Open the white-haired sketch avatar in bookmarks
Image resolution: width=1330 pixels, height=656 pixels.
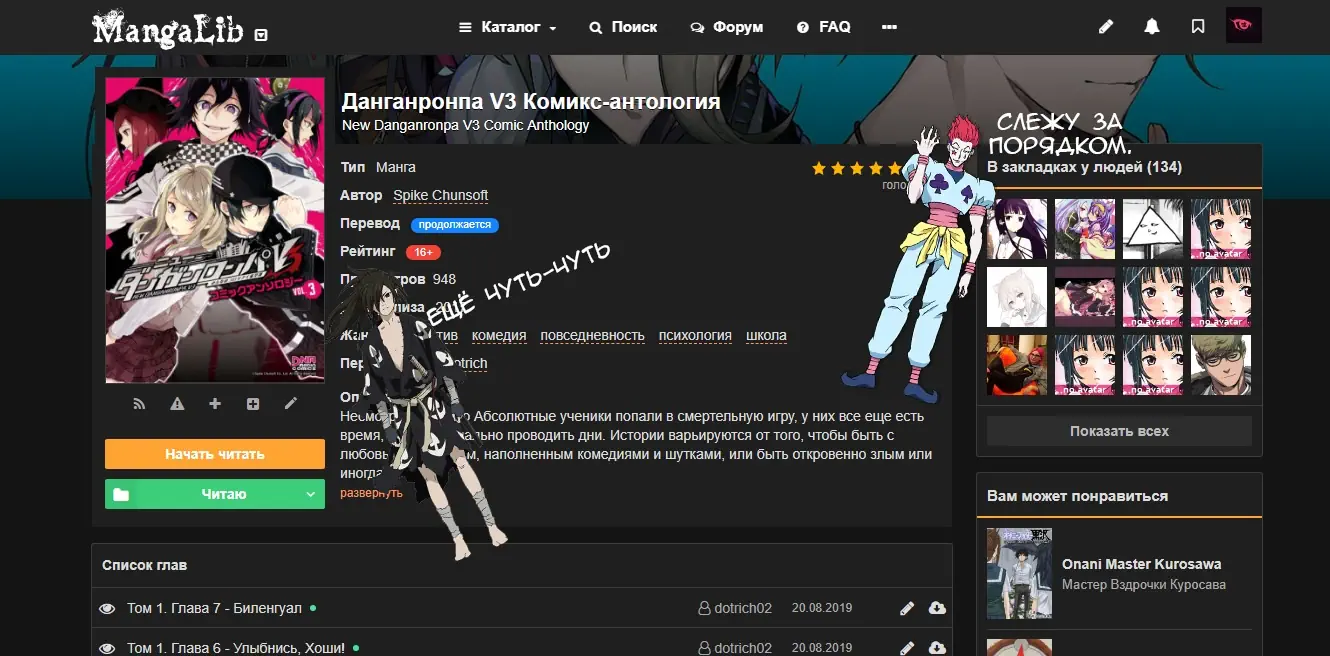point(1017,297)
